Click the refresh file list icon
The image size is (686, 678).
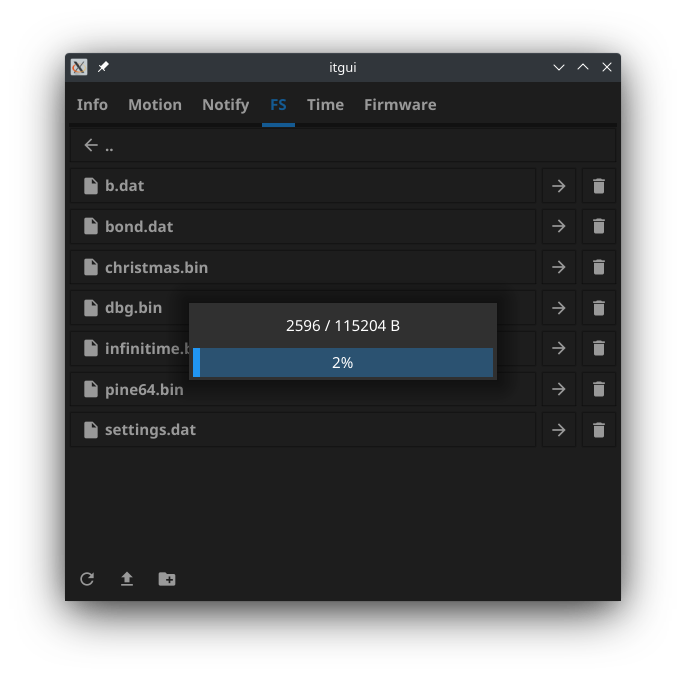point(87,579)
